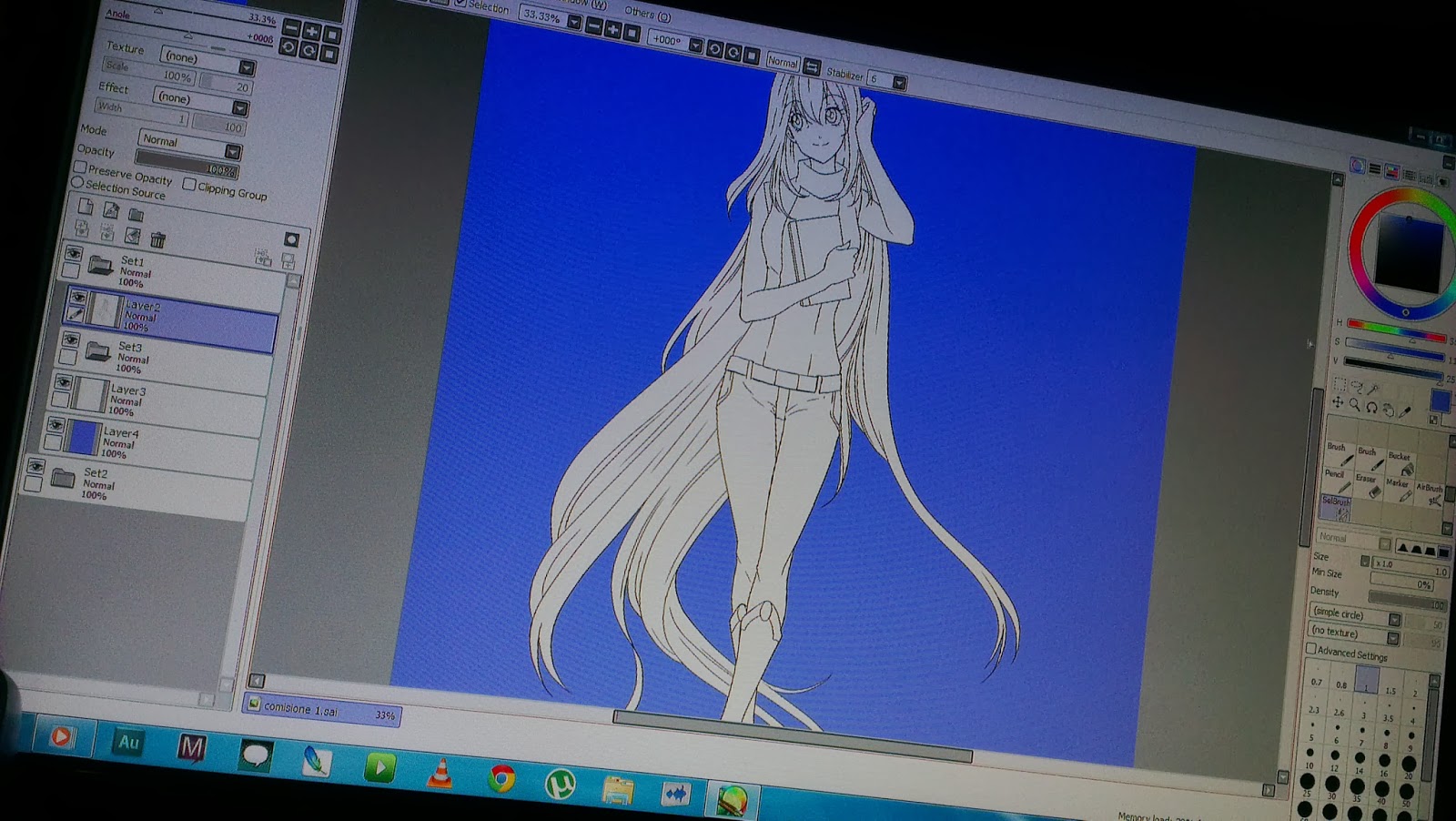
Task: Select the Hand pan tool
Action: (x=1389, y=410)
